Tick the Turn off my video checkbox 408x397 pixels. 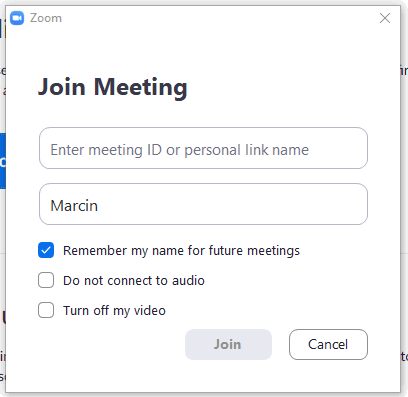pos(46,310)
